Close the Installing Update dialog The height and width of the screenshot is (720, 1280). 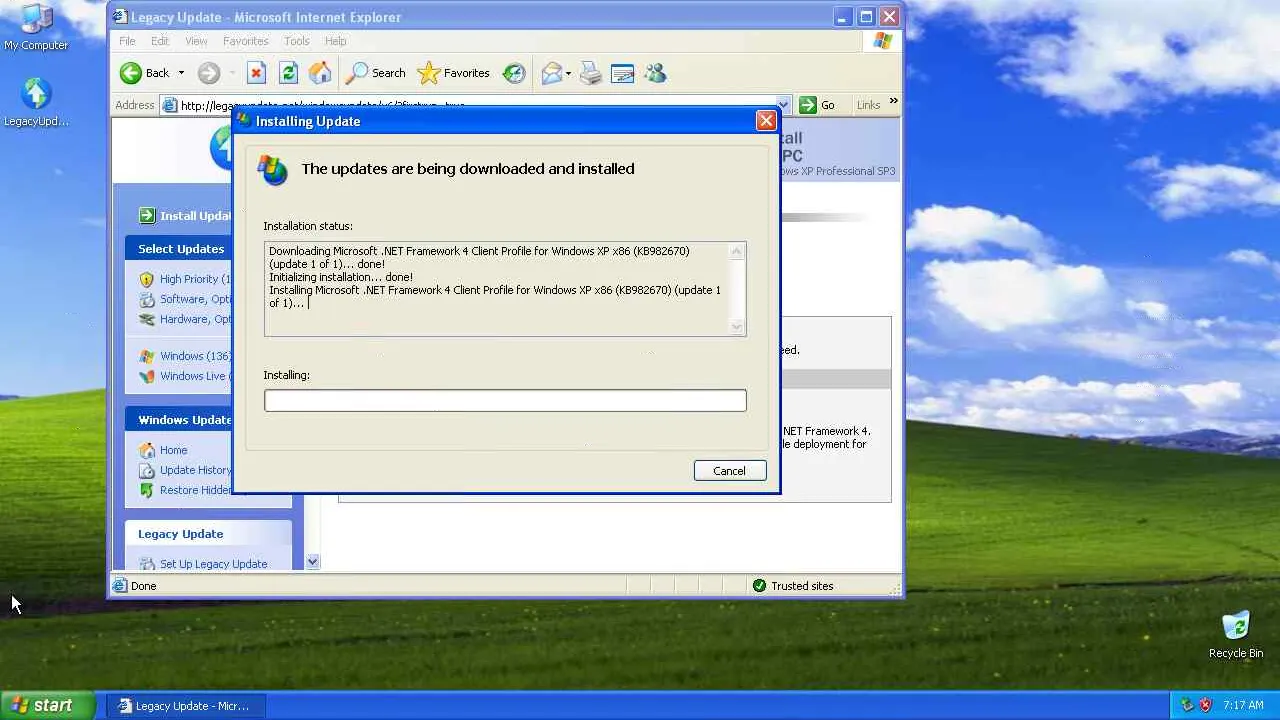[766, 121]
